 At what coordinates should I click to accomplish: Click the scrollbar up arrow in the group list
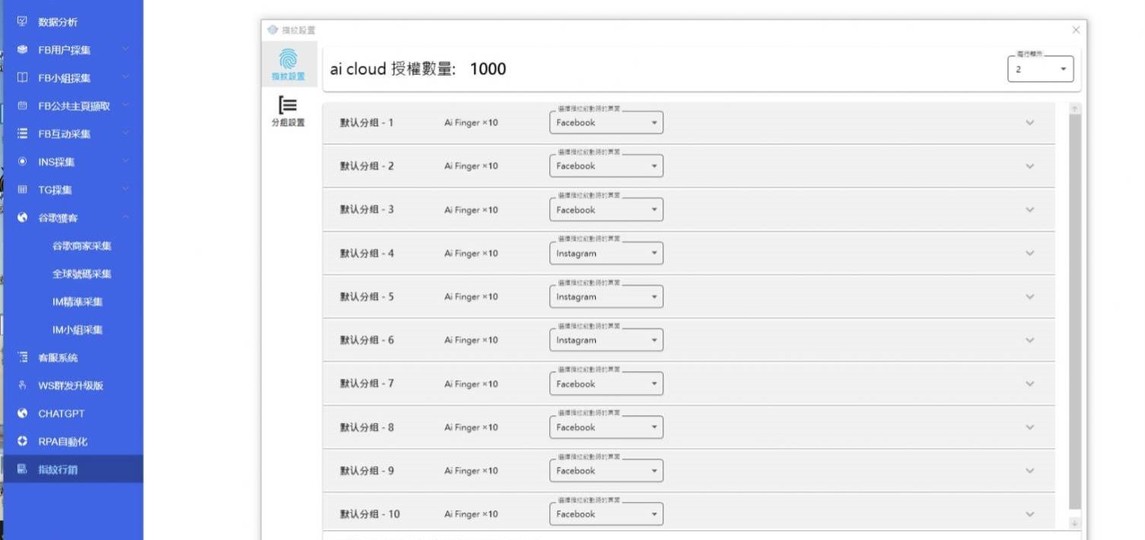point(1075,108)
